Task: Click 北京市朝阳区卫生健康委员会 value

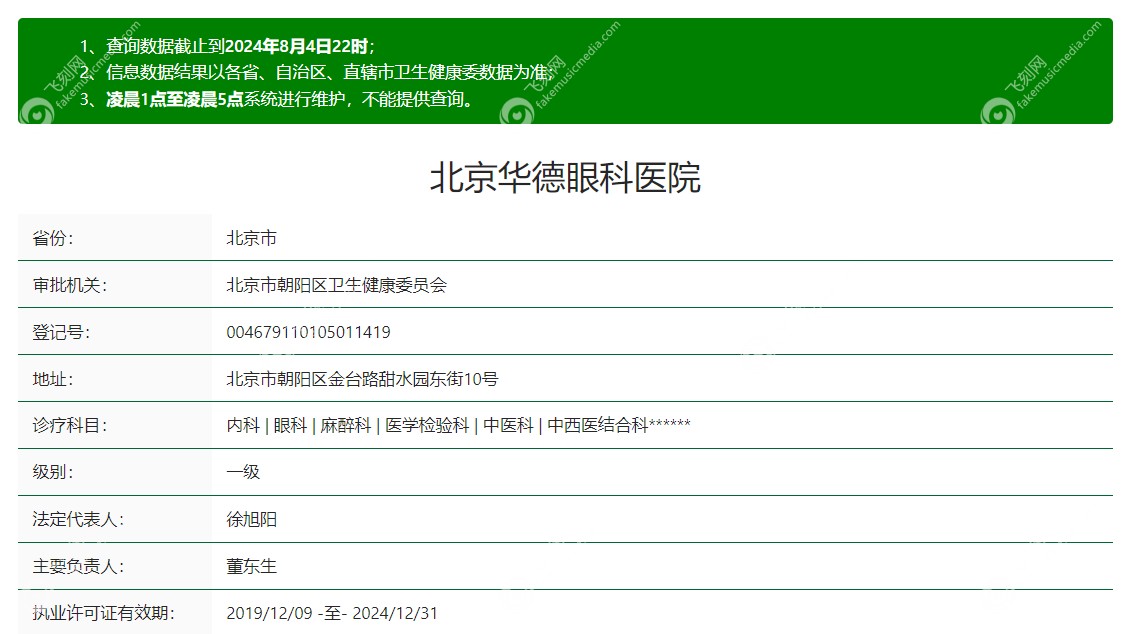Action: pos(336,285)
